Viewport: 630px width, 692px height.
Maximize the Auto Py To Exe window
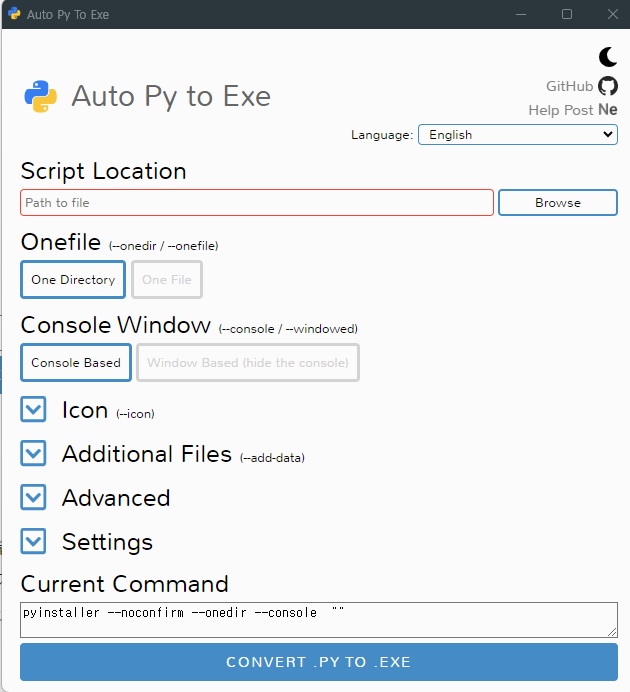click(567, 14)
